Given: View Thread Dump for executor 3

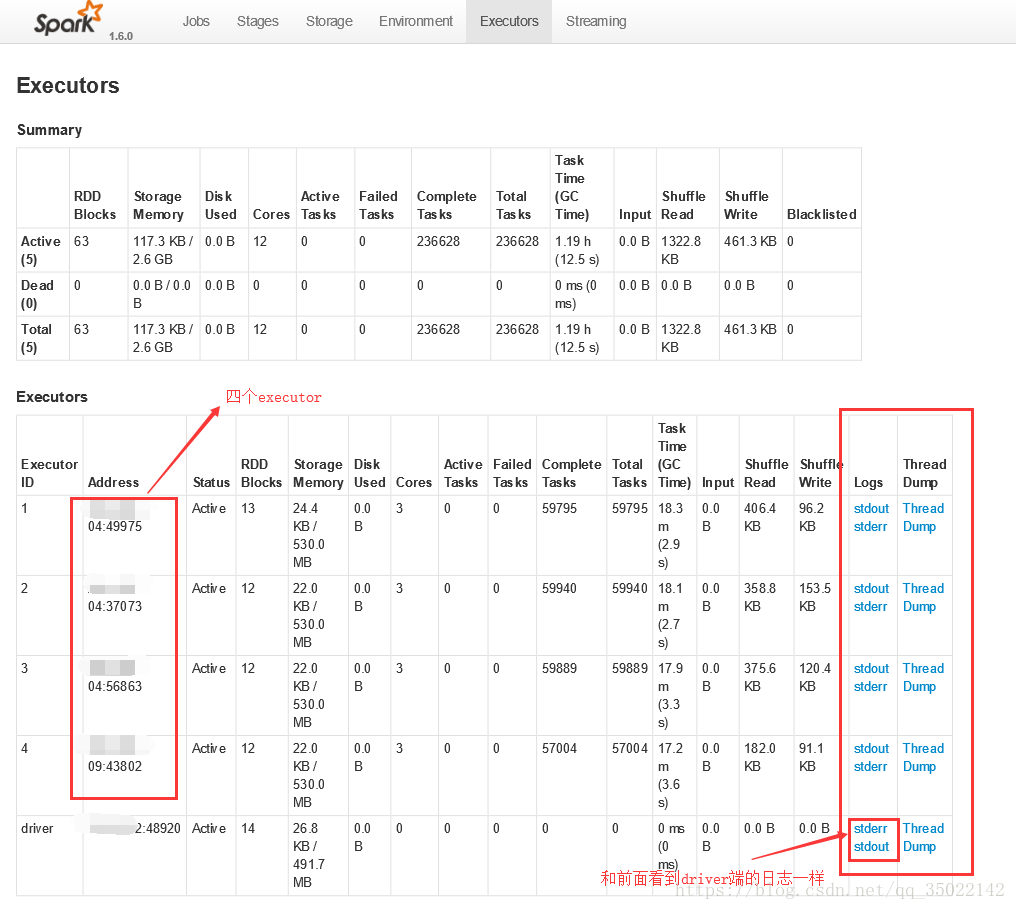Looking at the screenshot, I should tap(923, 677).
